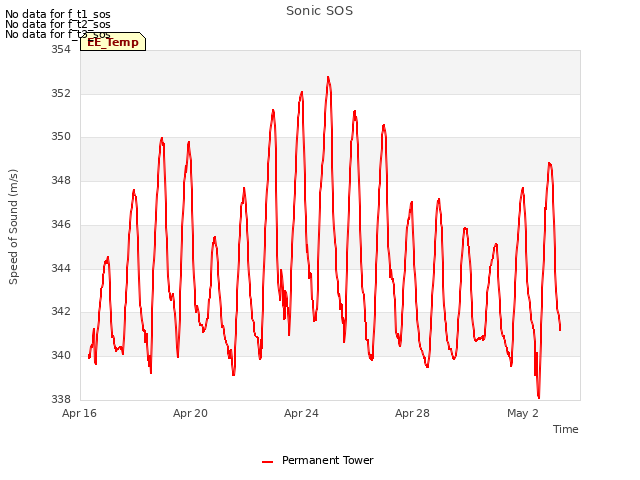
Task: Click the 352 y-axis tick label
Action: (61, 93)
